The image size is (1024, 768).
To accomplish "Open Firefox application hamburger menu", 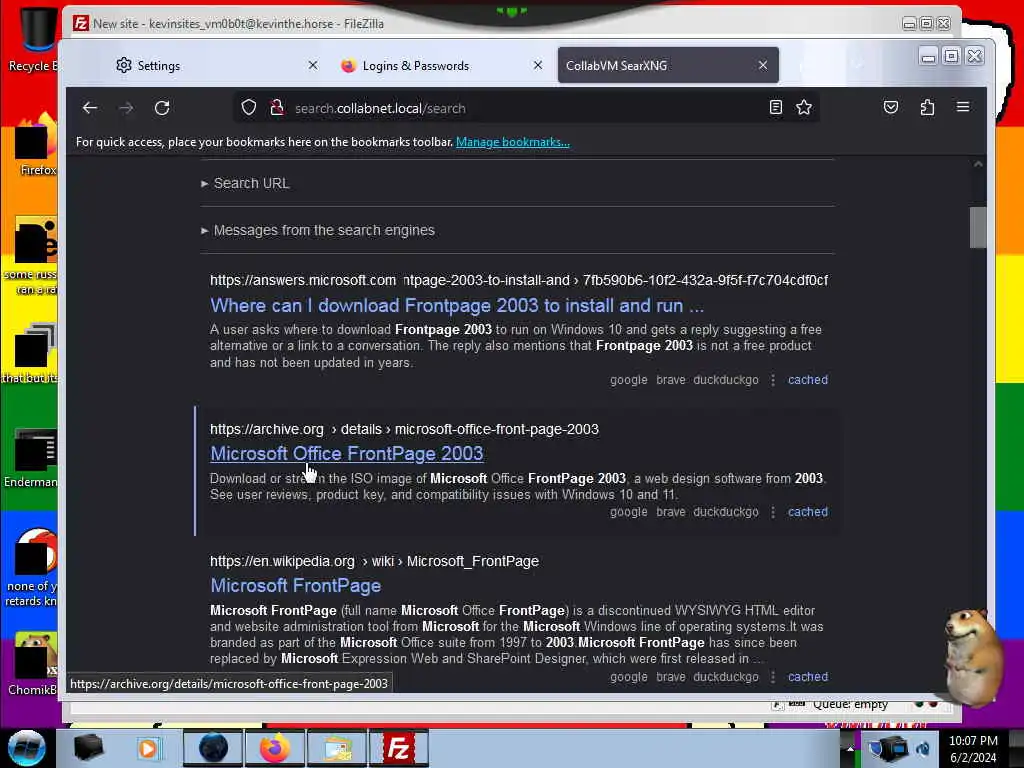I will point(963,107).
